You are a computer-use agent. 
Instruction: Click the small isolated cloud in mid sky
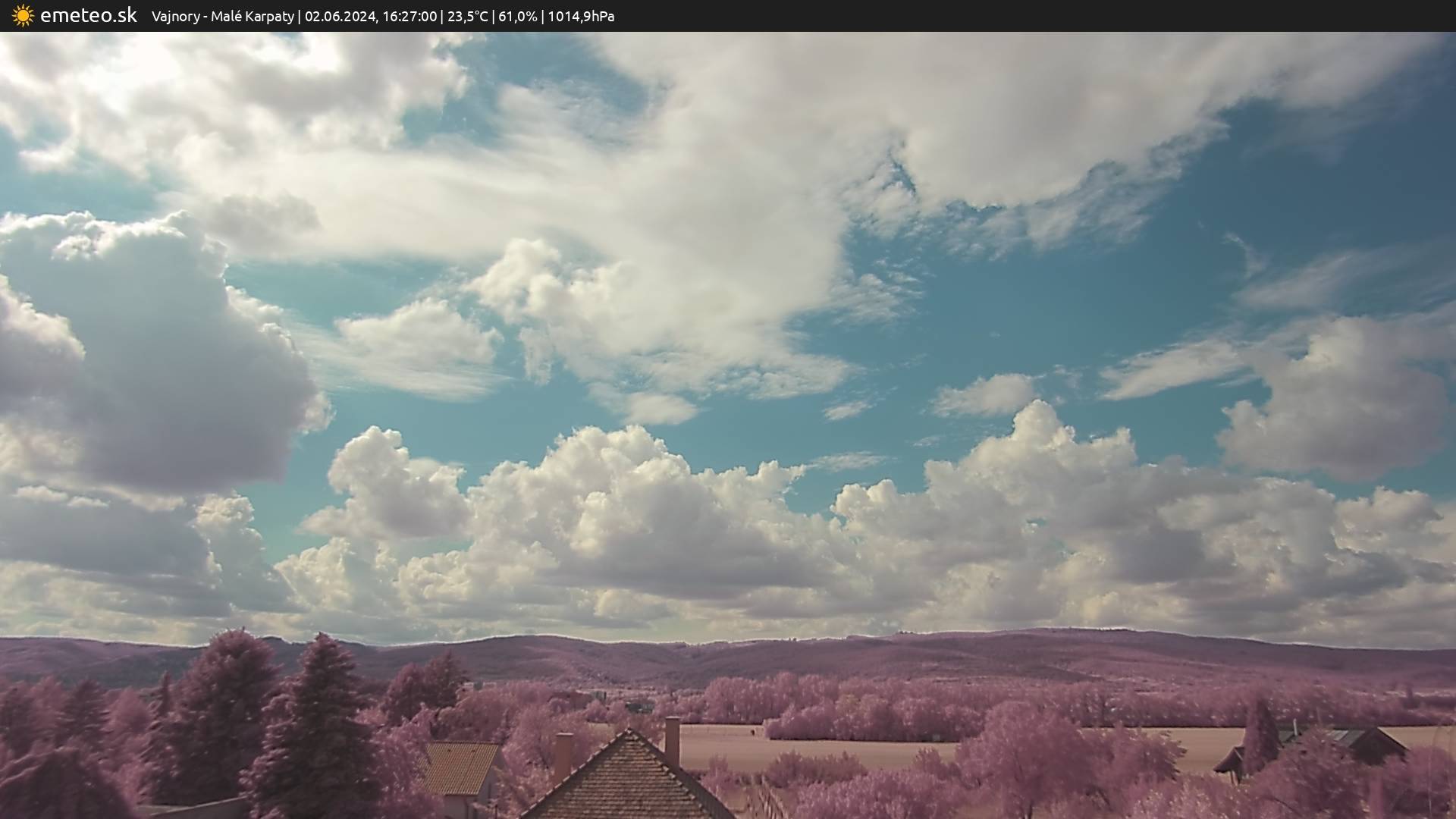[x=986, y=395]
